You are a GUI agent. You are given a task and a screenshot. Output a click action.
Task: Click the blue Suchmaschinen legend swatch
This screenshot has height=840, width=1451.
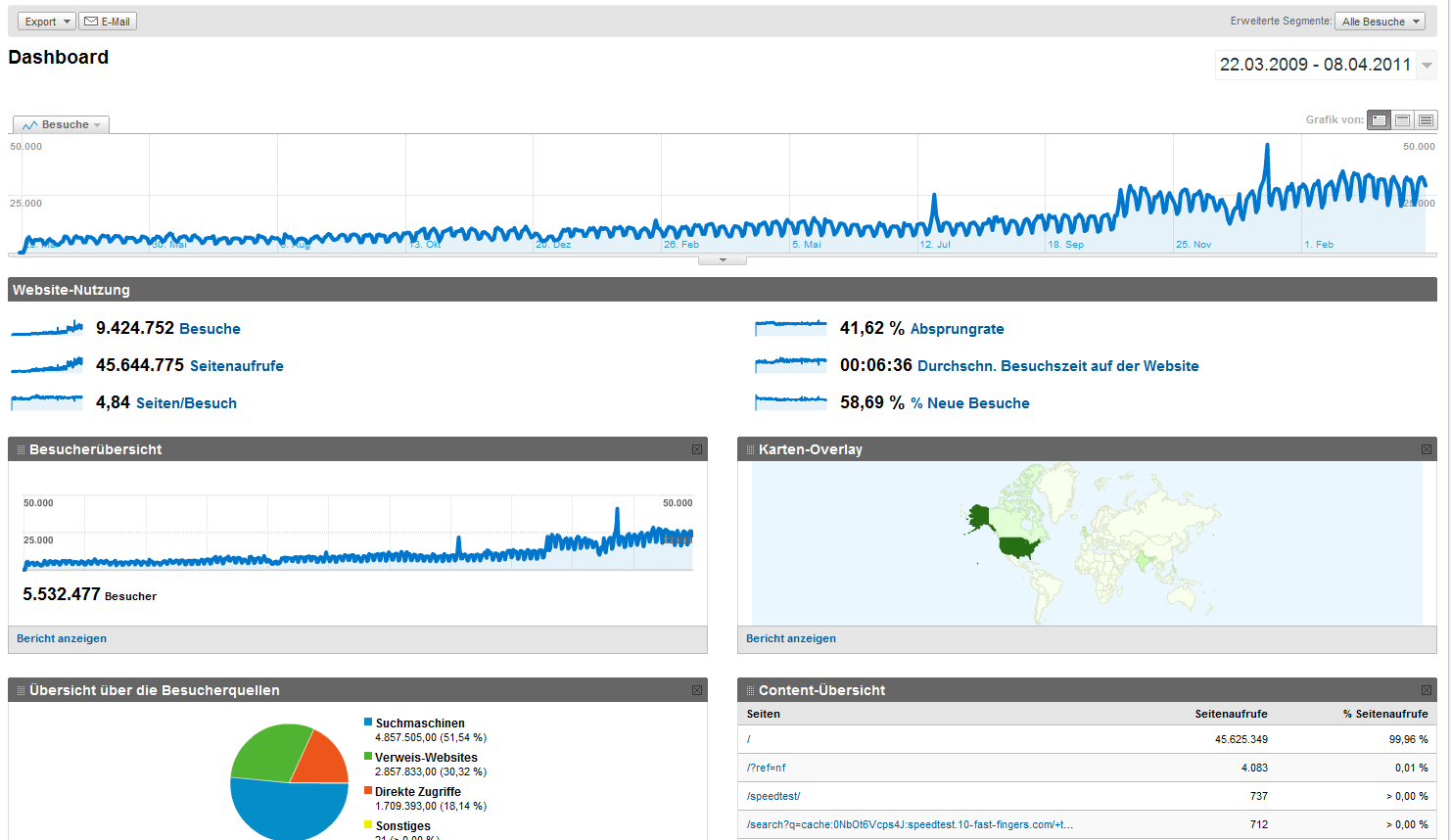[368, 723]
